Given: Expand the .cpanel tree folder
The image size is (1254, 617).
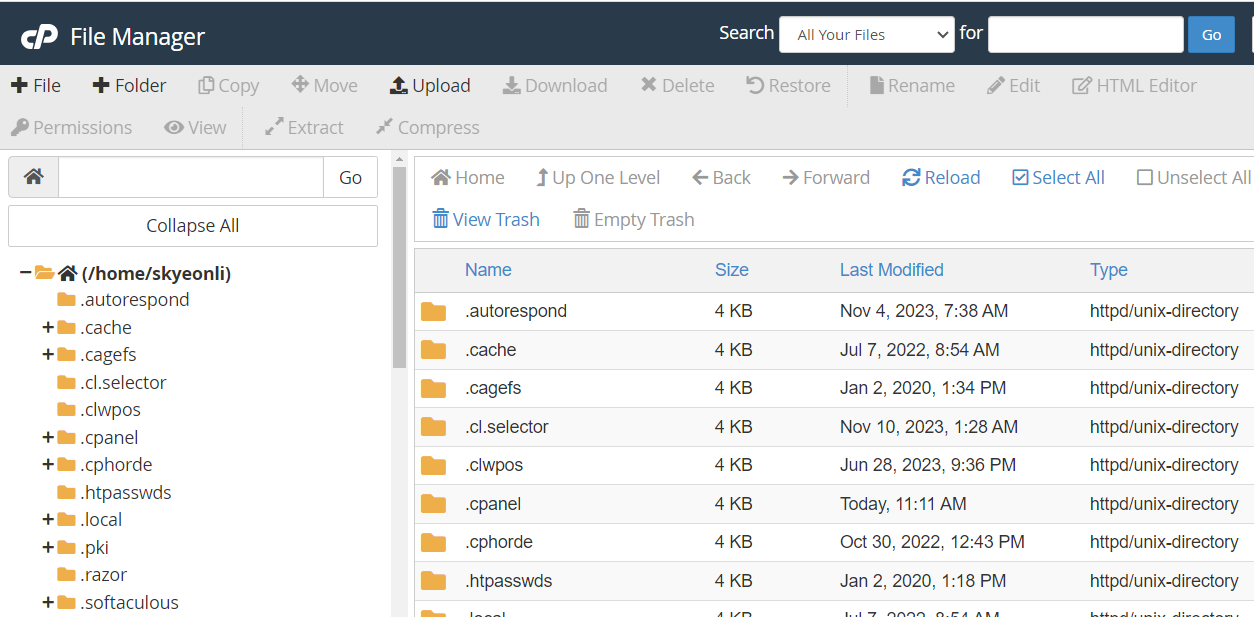Looking at the screenshot, I should pyautogui.click(x=47, y=437).
